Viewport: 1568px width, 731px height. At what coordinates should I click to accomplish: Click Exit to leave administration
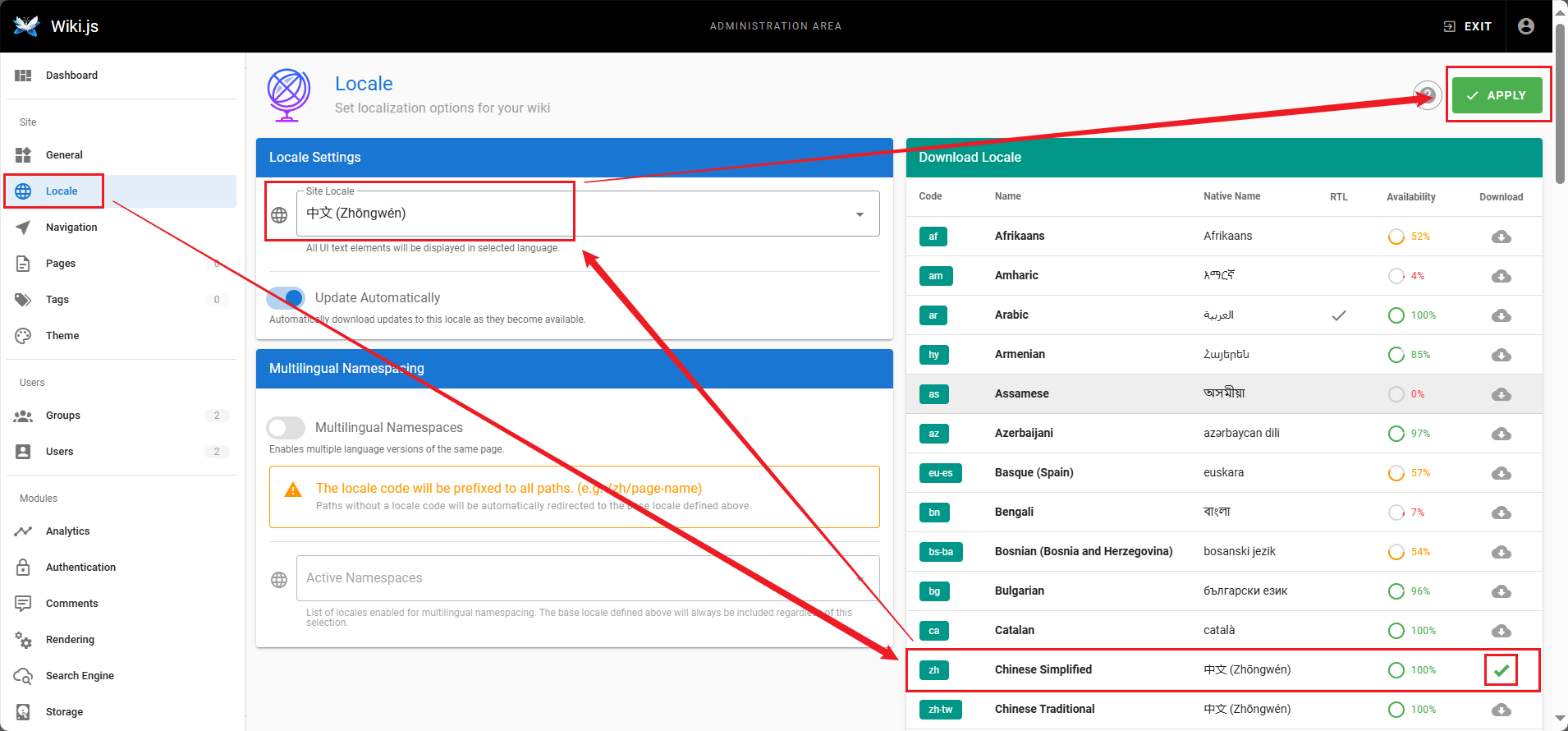(1468, 26)
